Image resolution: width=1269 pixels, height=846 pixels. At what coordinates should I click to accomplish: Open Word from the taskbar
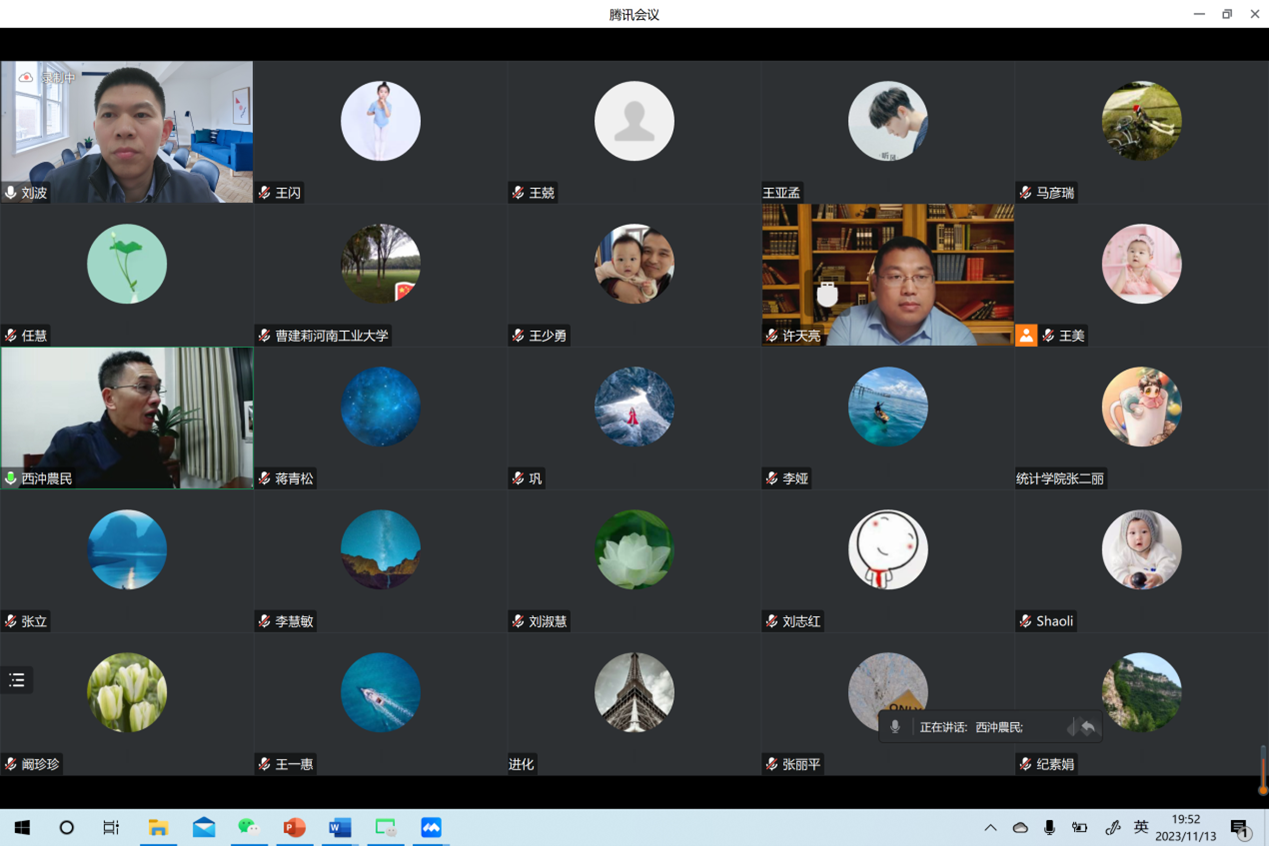pos(340,828)
